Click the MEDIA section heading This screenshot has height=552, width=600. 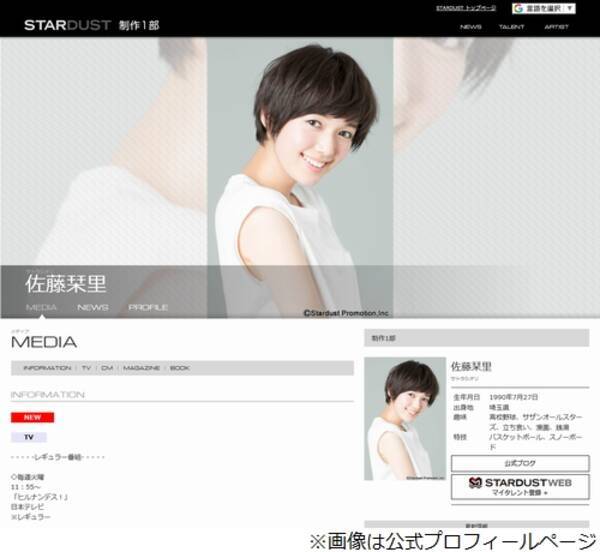tap(44, 342)
